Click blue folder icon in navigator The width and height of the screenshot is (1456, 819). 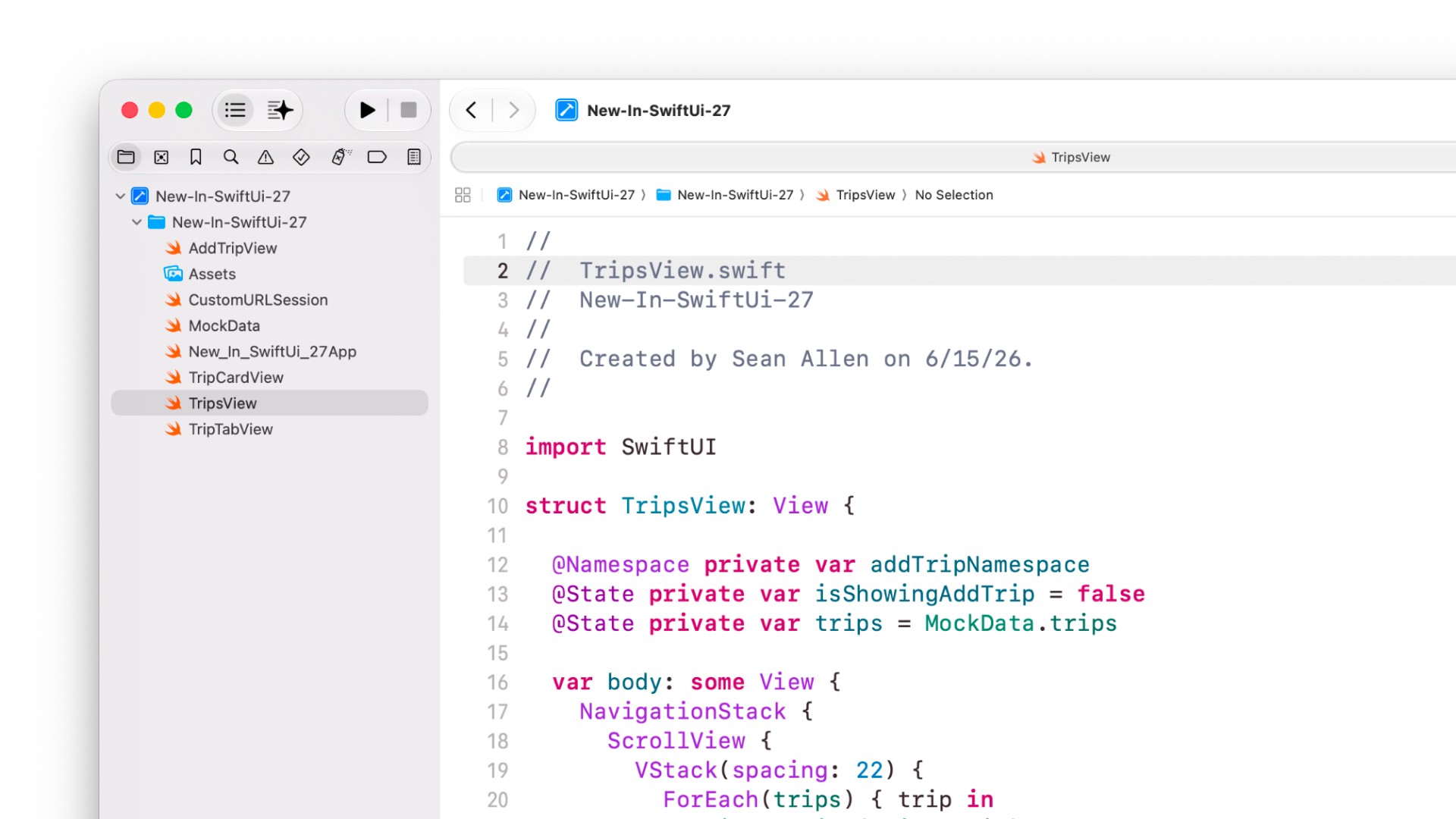[157, 222]
